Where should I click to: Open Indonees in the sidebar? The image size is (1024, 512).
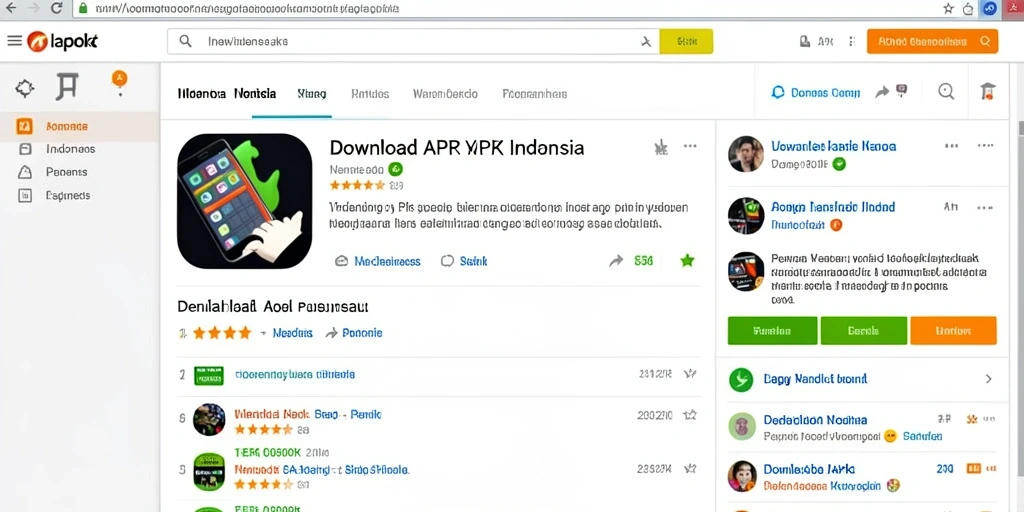[70, 149]
